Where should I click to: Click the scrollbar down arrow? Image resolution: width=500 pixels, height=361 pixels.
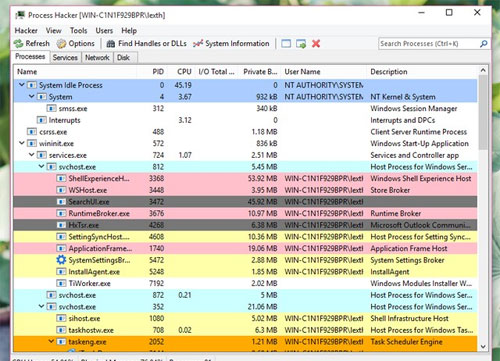pyautogui.click(x=483, y=347)
